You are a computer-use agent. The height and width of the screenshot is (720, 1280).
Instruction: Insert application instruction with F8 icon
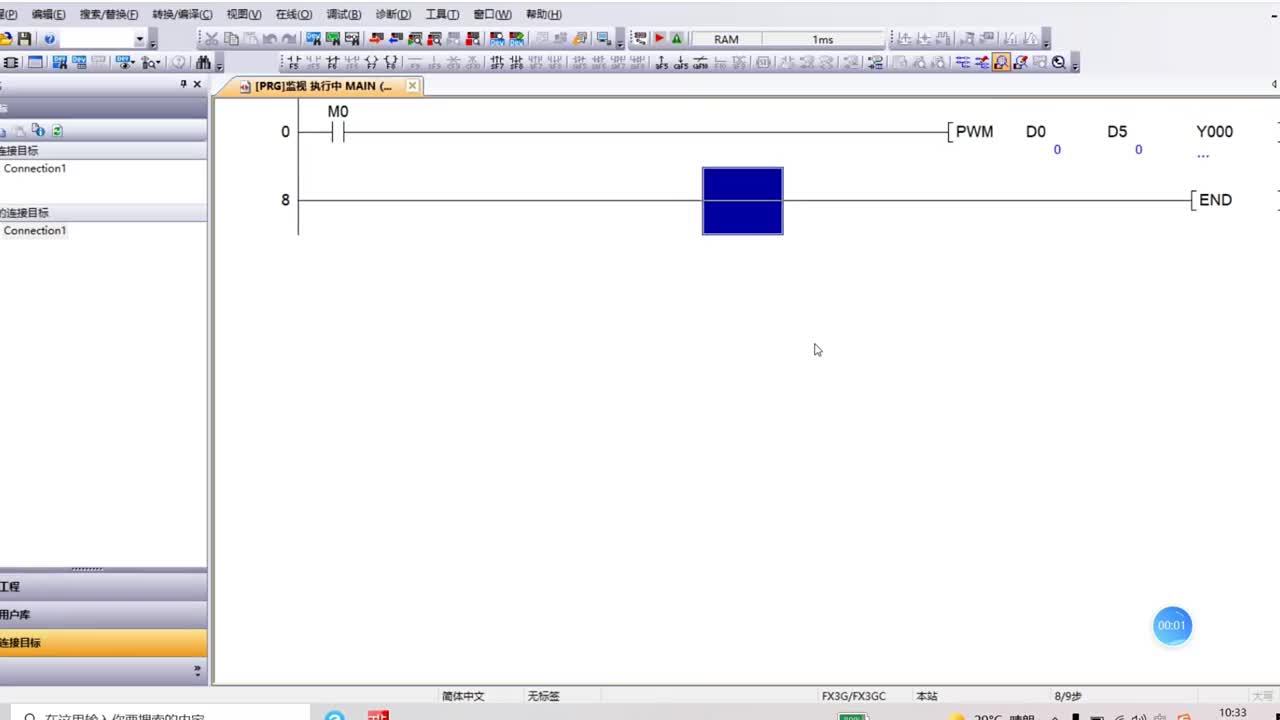[x=391, y=62]
